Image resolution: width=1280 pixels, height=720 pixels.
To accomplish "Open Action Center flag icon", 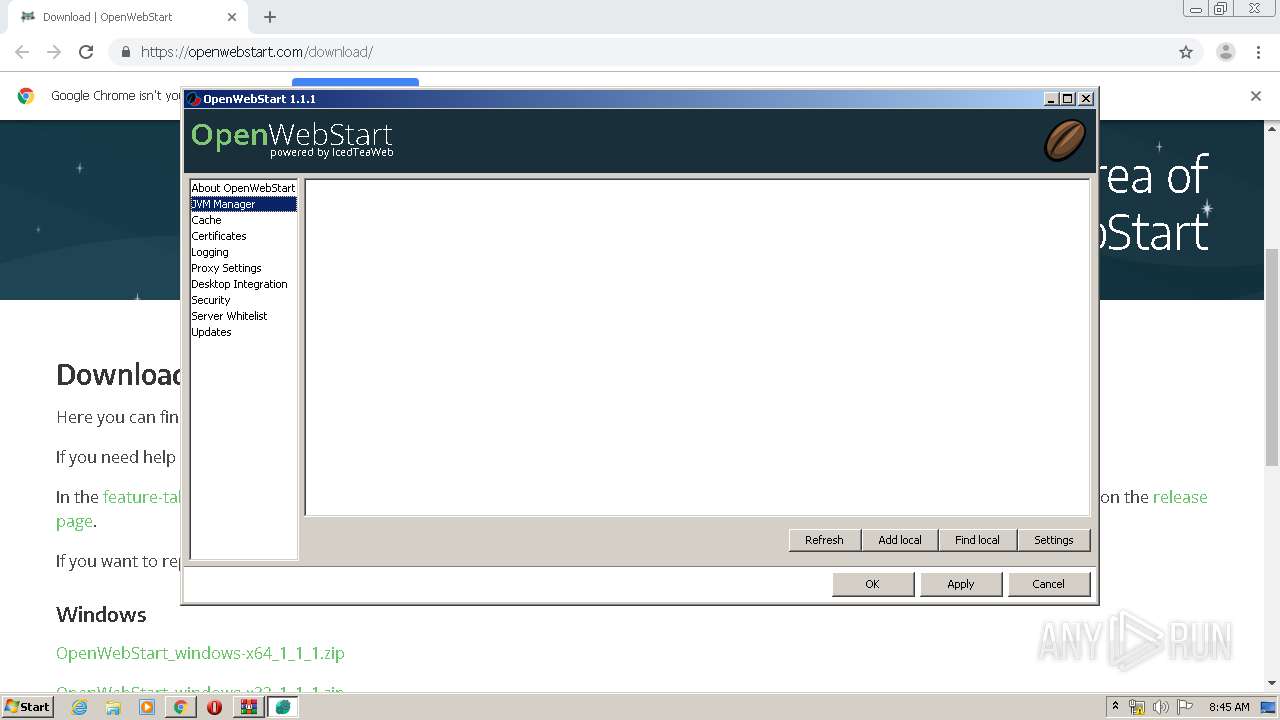I will 1185,707.
